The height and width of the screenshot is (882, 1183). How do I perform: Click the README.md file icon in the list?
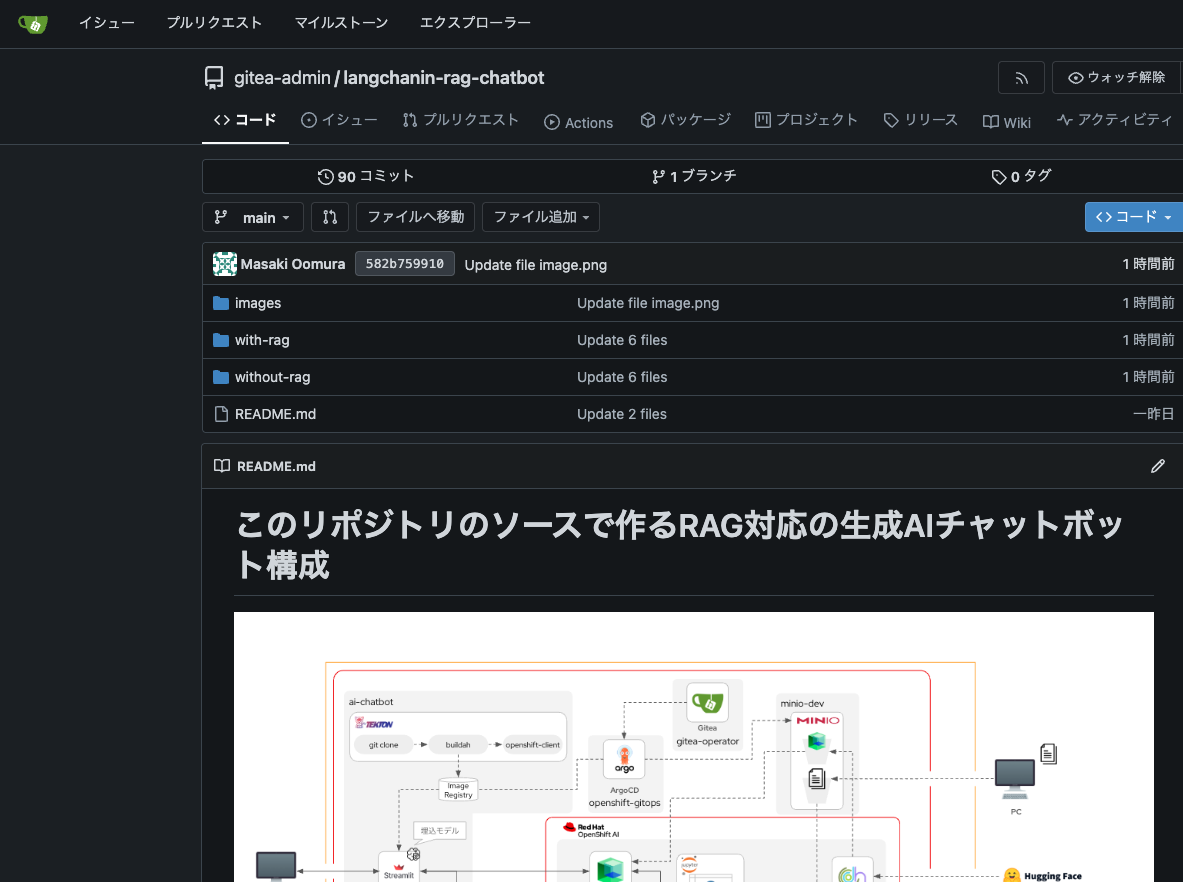click(221, 414)
